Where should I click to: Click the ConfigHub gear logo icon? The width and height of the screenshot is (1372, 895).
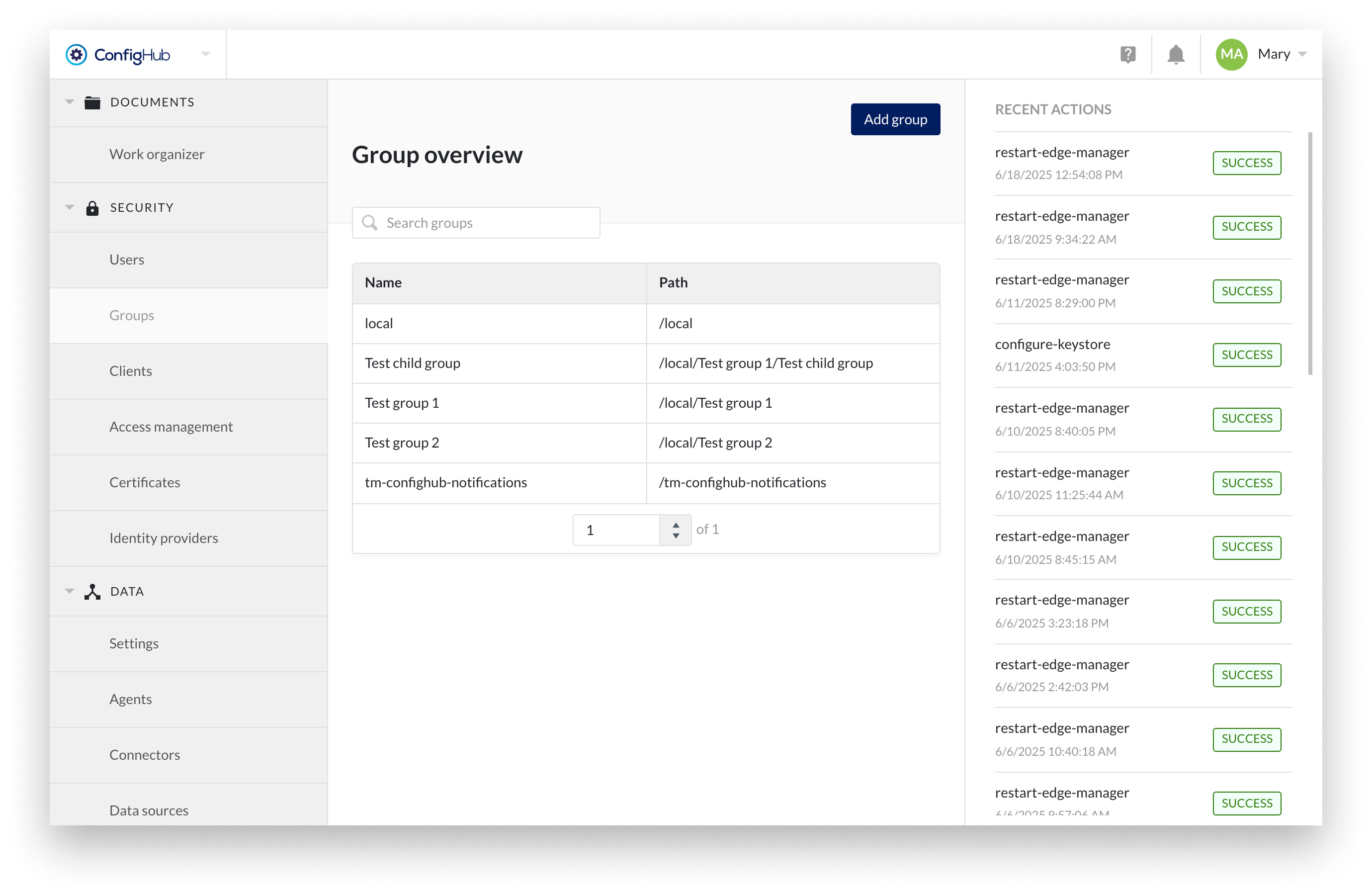click(x=76, y=55)
